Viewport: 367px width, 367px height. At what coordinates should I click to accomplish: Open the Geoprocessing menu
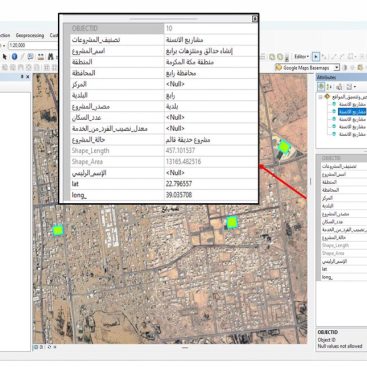click(30, 35)
